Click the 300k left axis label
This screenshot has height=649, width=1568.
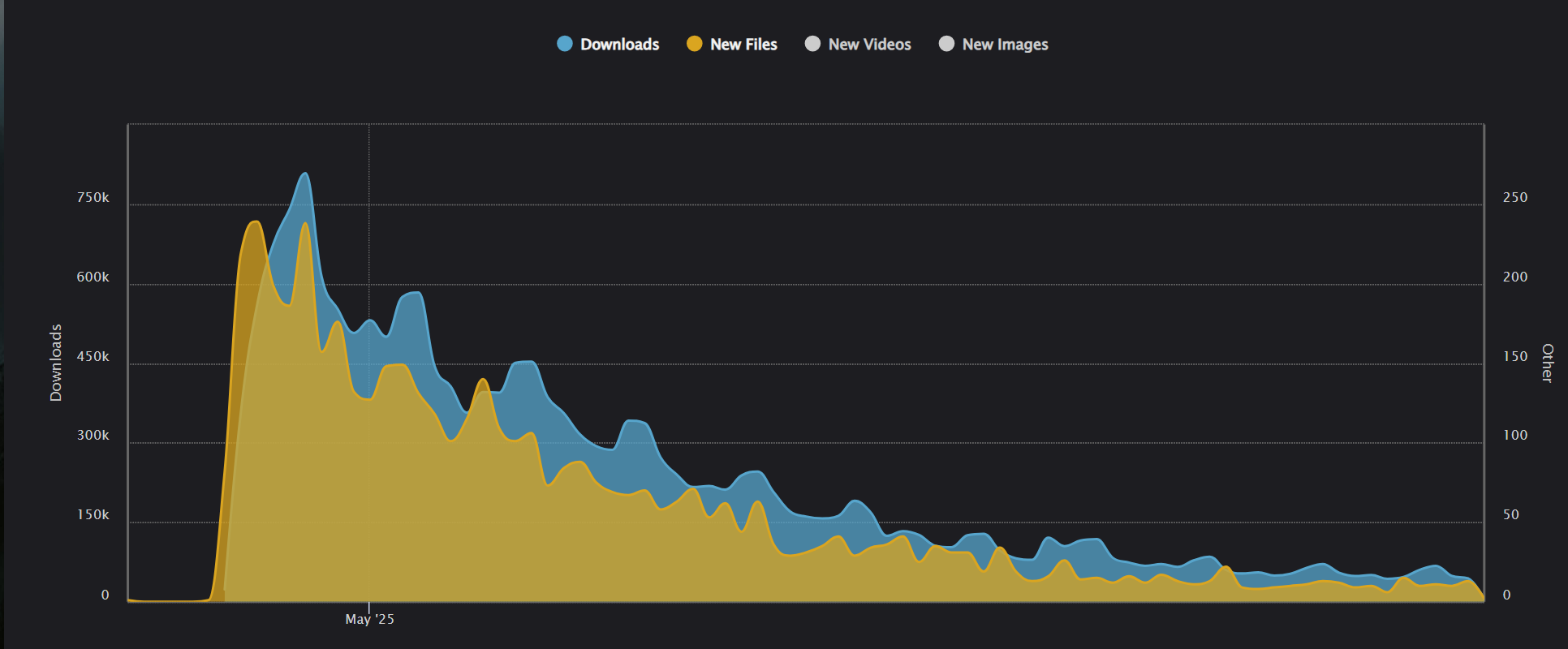pos(93,436)
